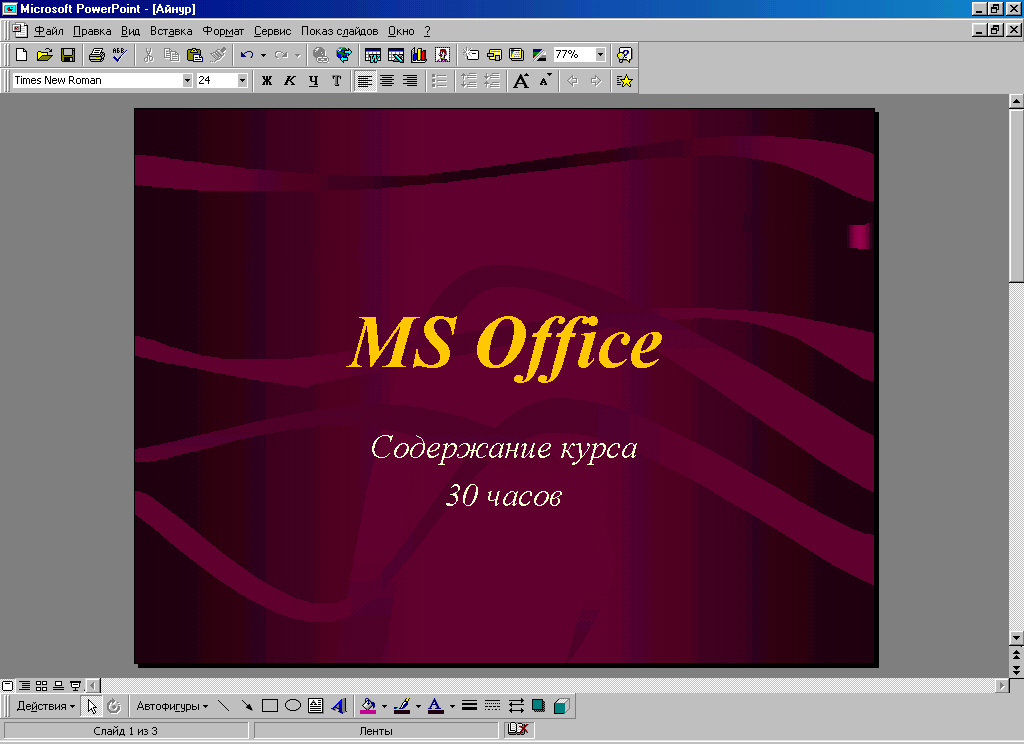Apply a design template icon
Viewport: 1024px width, 744px height.
coord(517,55)
